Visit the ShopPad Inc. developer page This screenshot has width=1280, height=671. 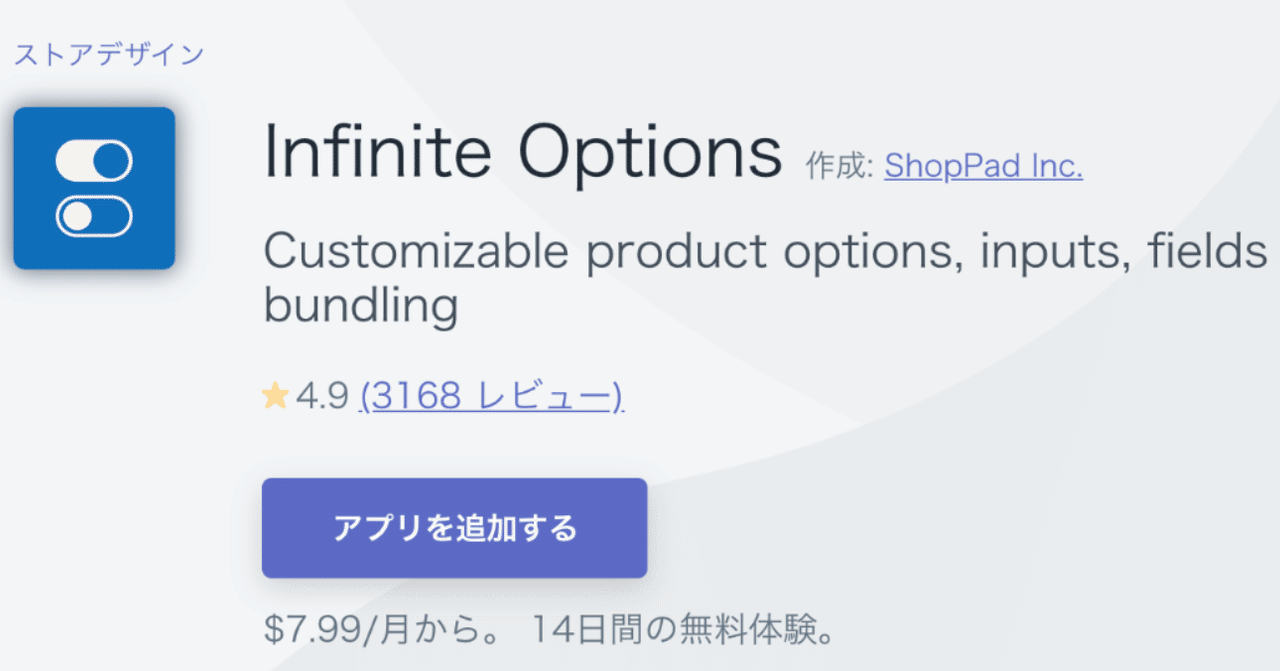pos(983,166)
